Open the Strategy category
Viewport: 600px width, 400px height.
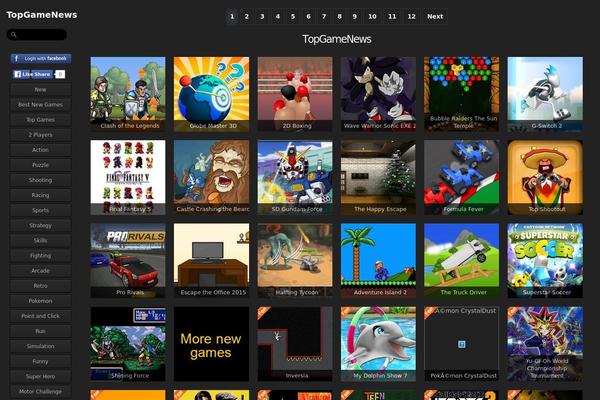coord(40,225)
